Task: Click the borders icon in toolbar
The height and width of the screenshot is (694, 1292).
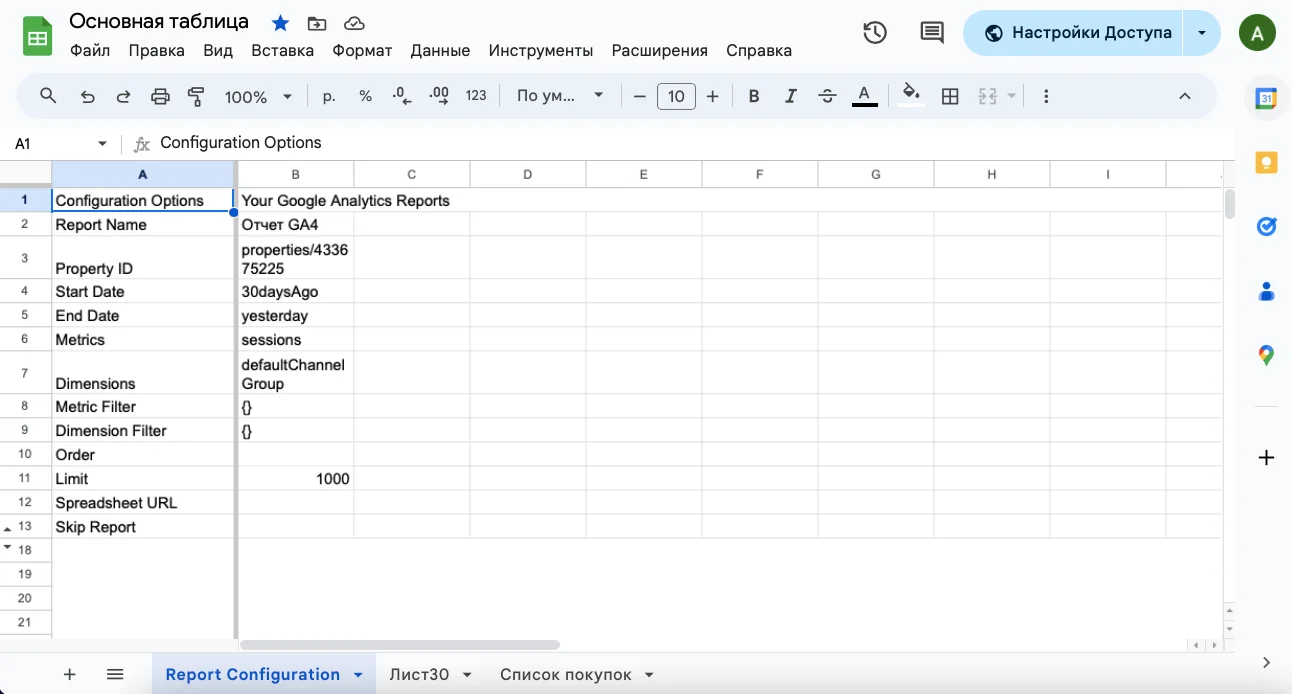Action: 950,96
